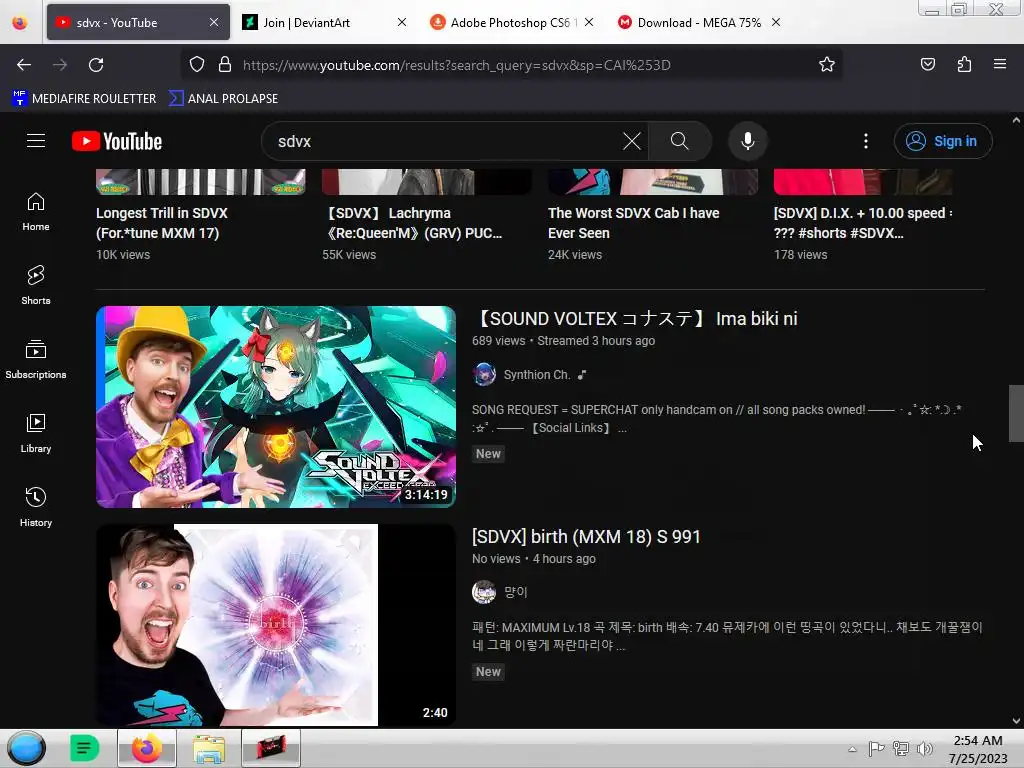Open the taskbar clock showing 2:54 AM
This screenshot has height=768, width=1024.
pos(978,748)
